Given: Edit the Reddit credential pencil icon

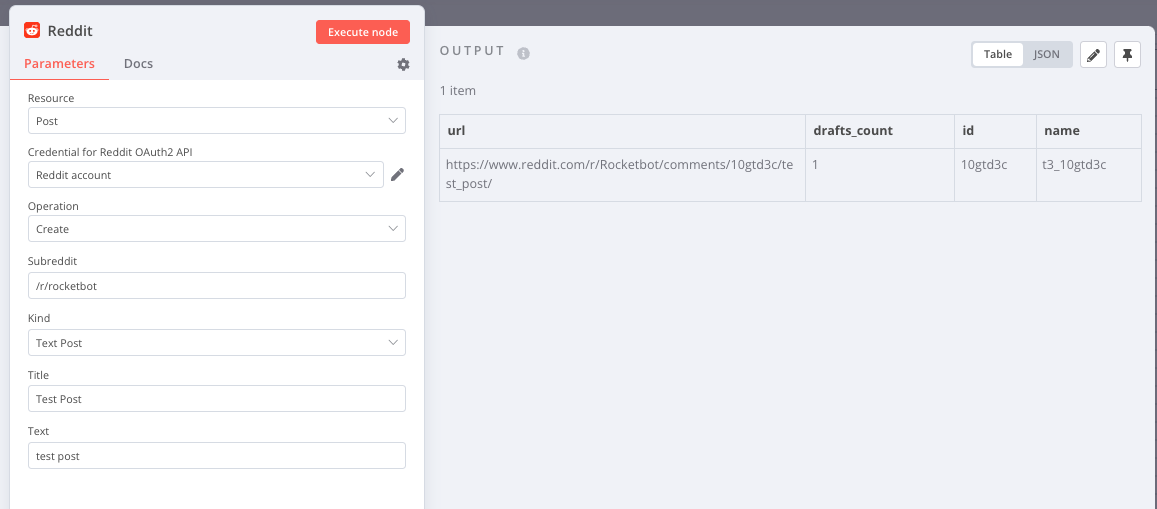Looking at the screenshot, I should 397,175.
